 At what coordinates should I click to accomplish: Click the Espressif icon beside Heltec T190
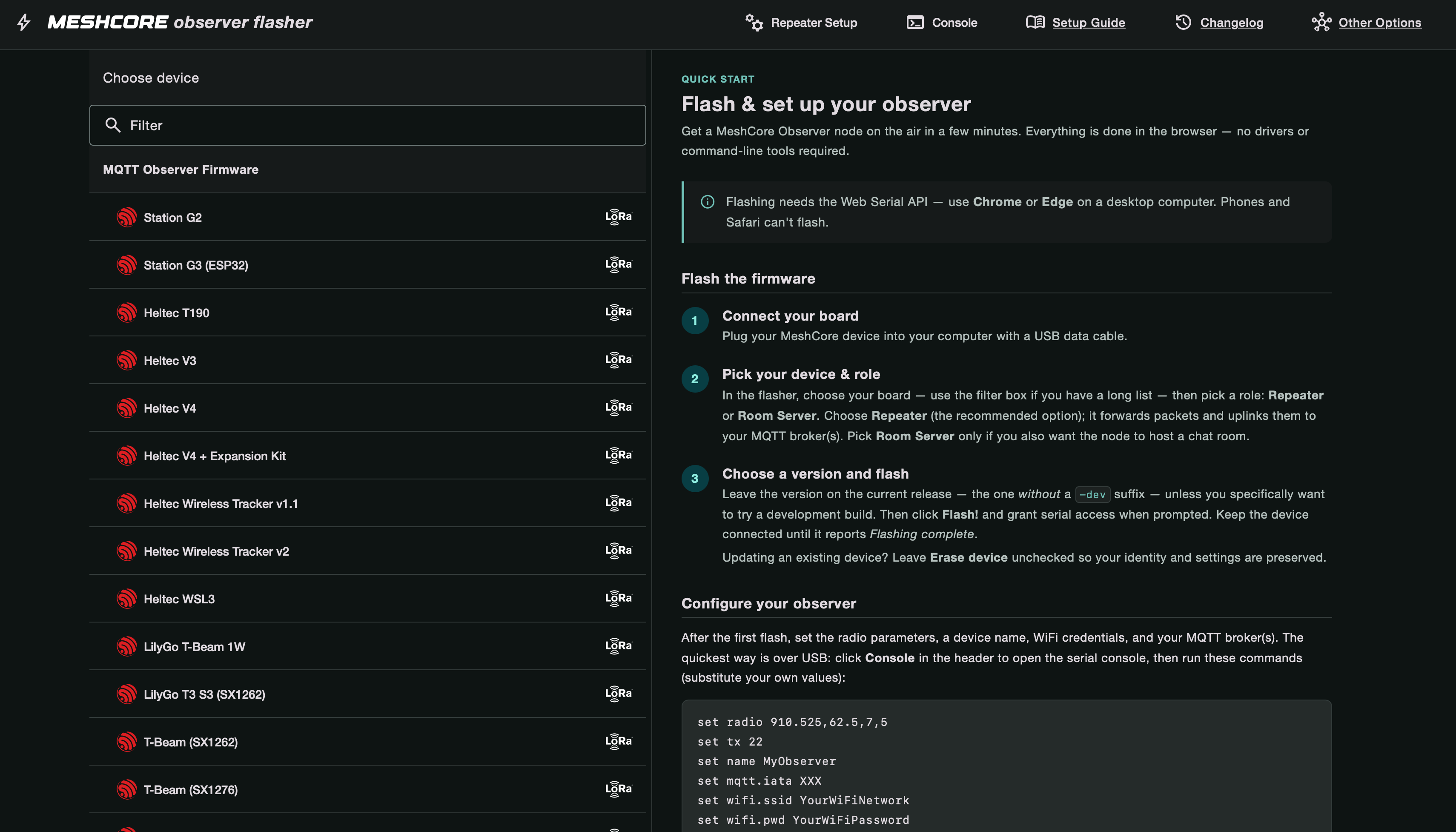point(127,313)
